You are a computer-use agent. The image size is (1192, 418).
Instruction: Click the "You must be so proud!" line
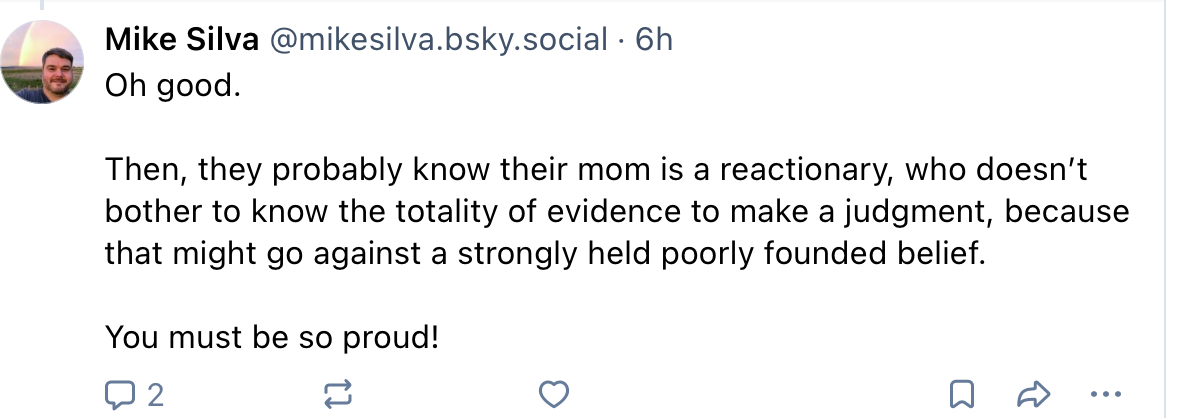click(x=272, y=336)
